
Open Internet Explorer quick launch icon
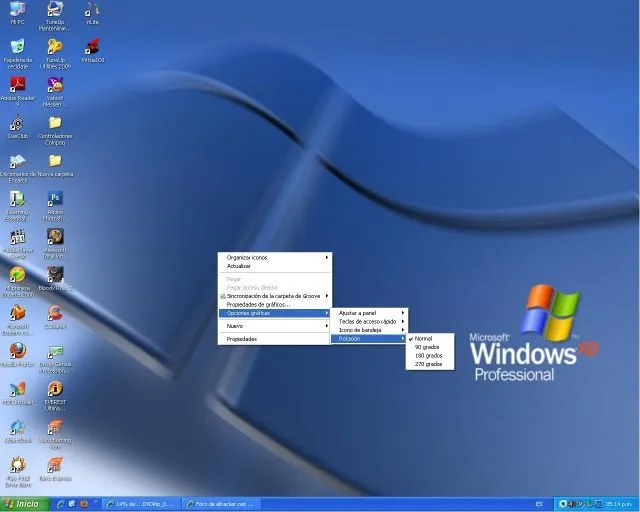click(60, 504)
